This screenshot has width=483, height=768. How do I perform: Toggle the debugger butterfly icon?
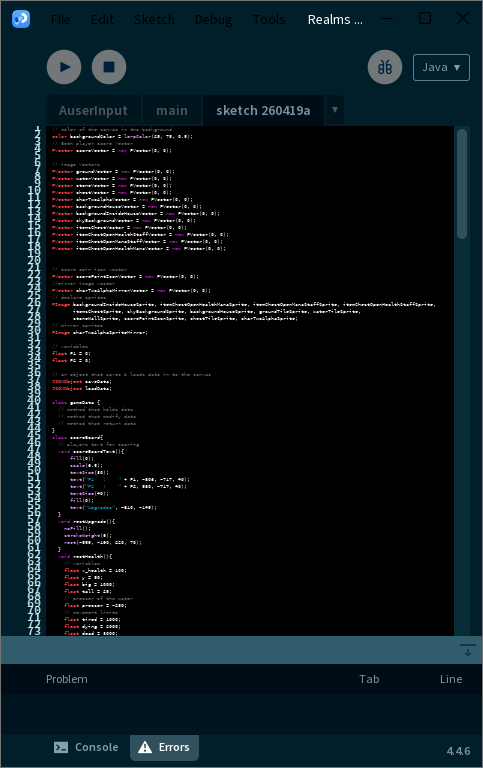pyautogui.click(x=385, y=67)
